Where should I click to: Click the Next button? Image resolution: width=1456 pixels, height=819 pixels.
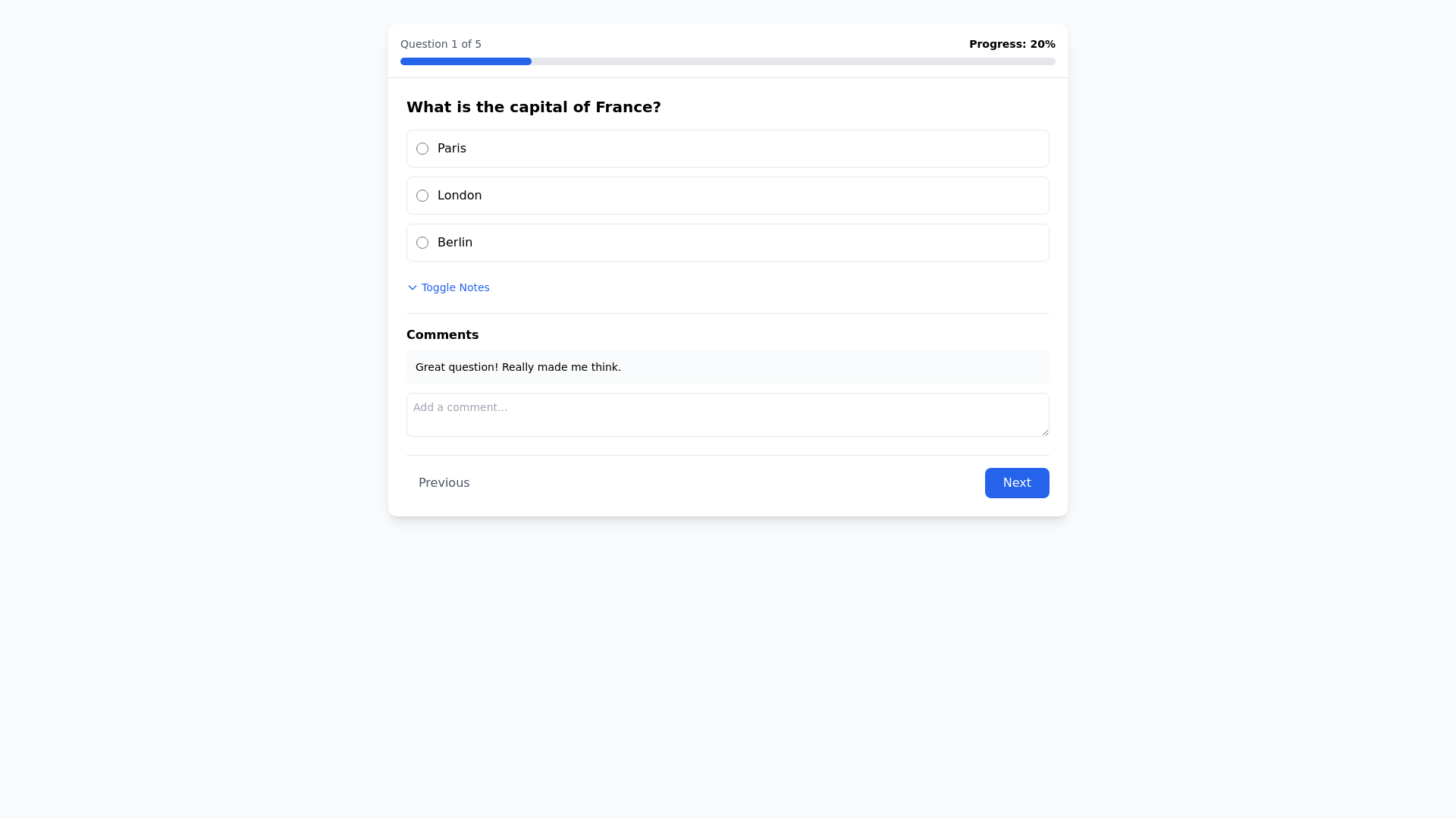[1017, 482]
